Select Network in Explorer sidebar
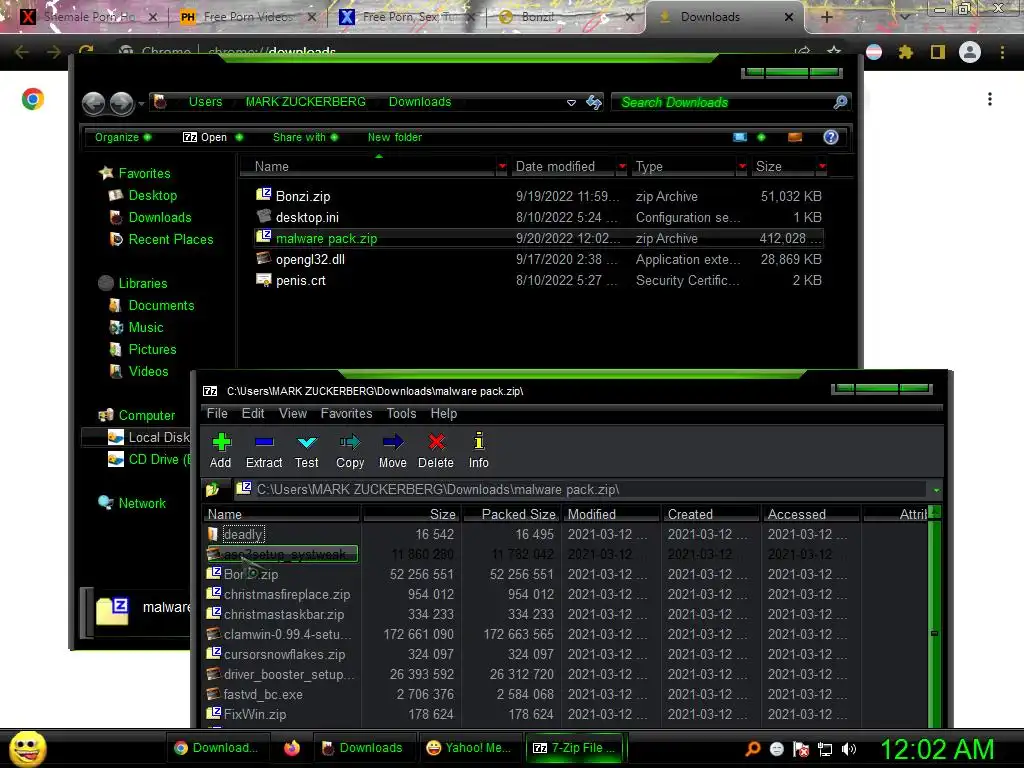This screenshot has width=1024, height=768. coord(142,503)
